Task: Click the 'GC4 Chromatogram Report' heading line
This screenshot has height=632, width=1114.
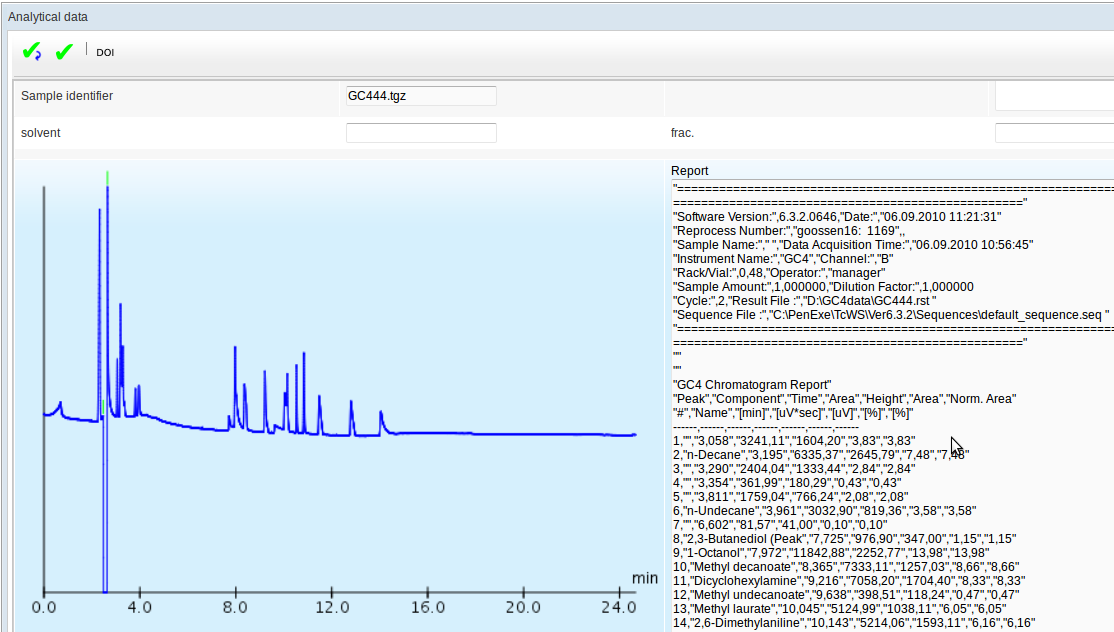Action: click(x=752, y=385)
